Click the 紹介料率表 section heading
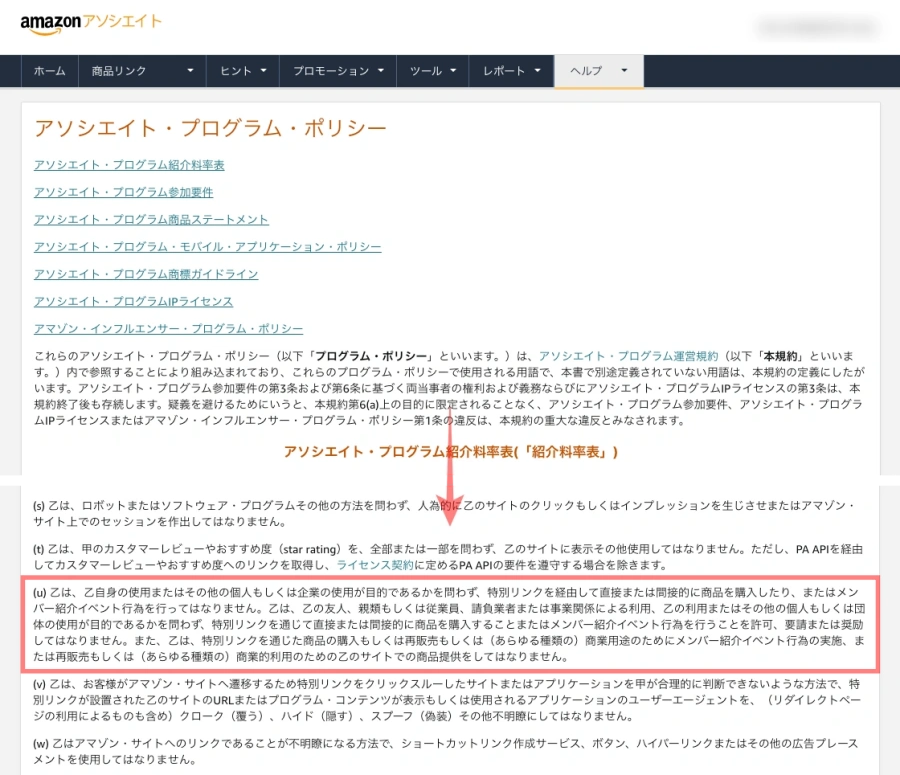The height and width of the screenshot is (775, 900). (x=451, y=452)
